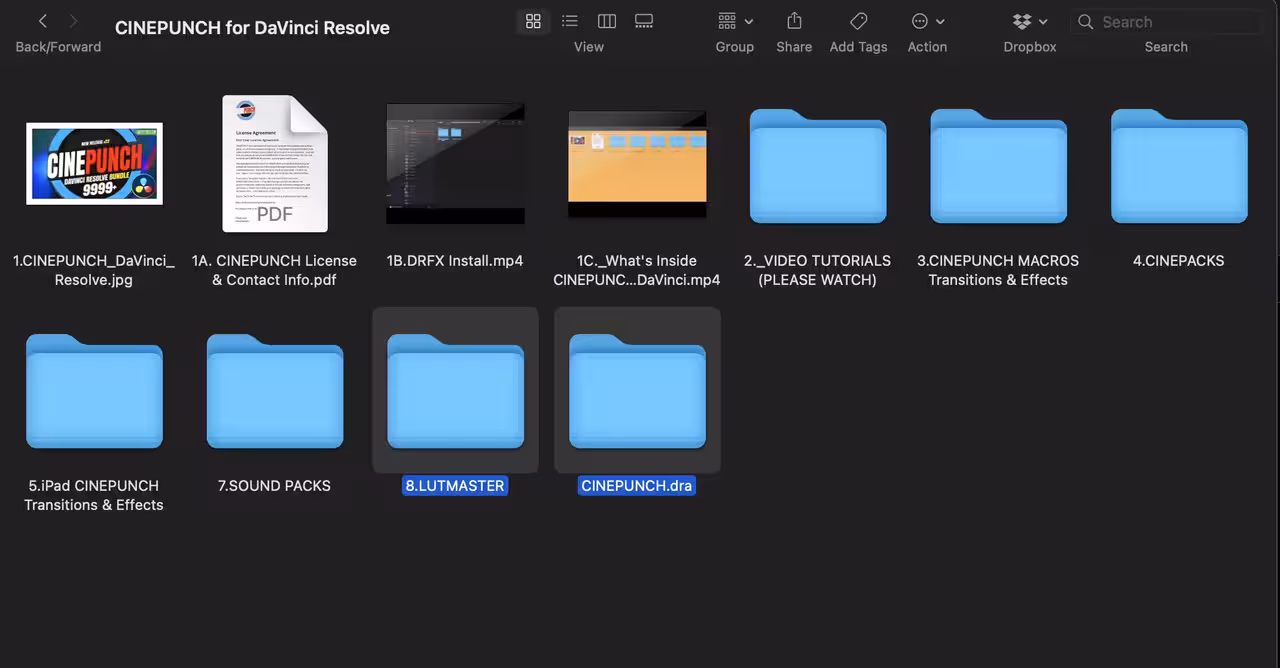
Task: Open the Group options dropdown
Action: tap(735, 21)
